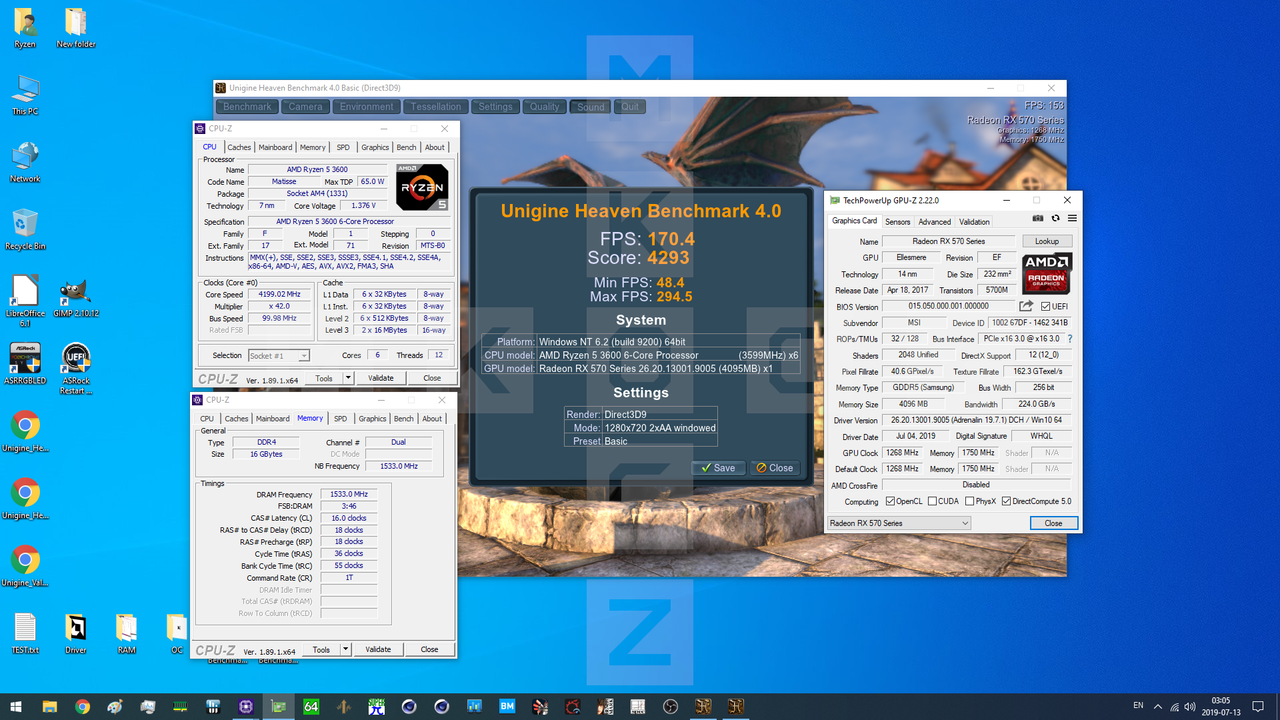Viewport: 1280px width, 720px height.
Task: Open the Socket #1 selection dropdown in CPU-Z
Action: [x=279, y=355]
